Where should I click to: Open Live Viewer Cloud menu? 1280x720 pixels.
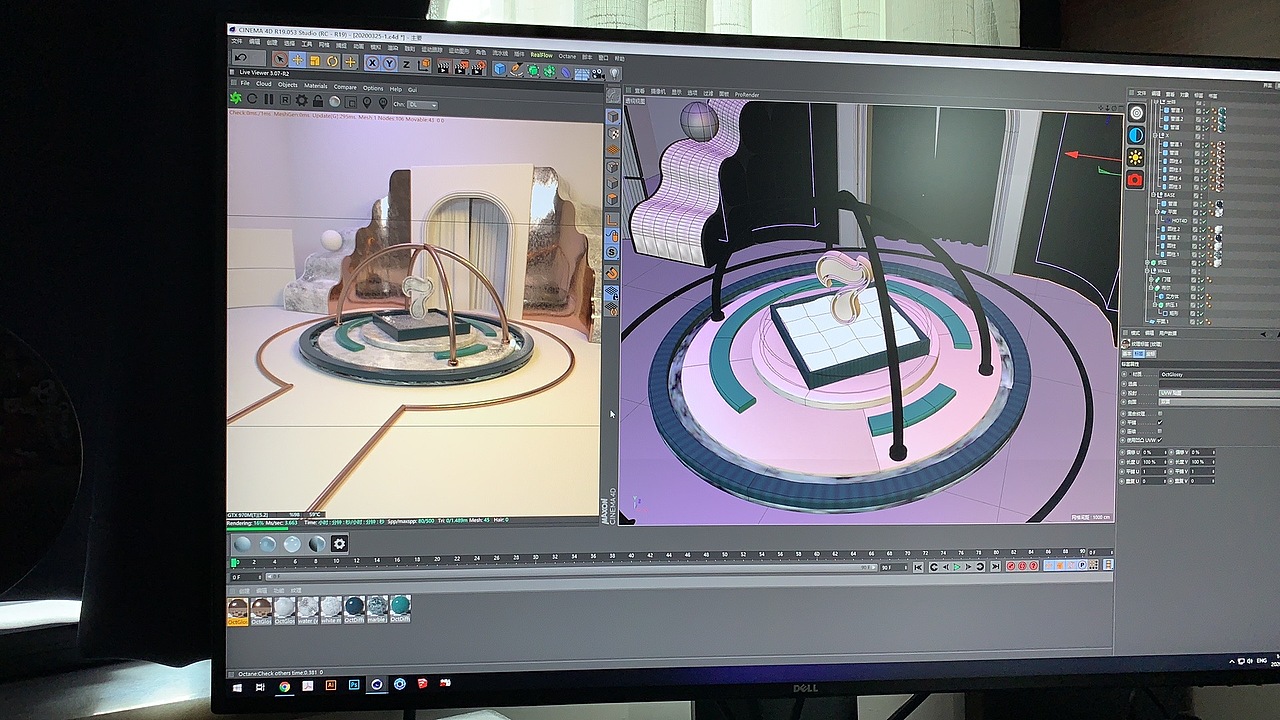coord(264,84)
